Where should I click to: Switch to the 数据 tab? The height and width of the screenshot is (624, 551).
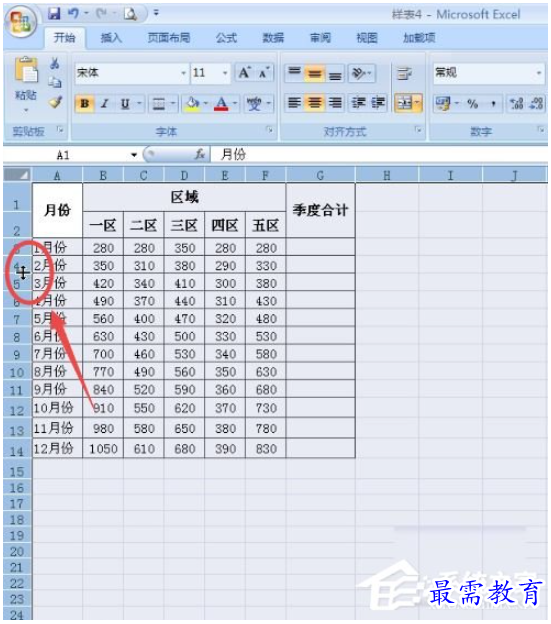(x=273, y=38)
